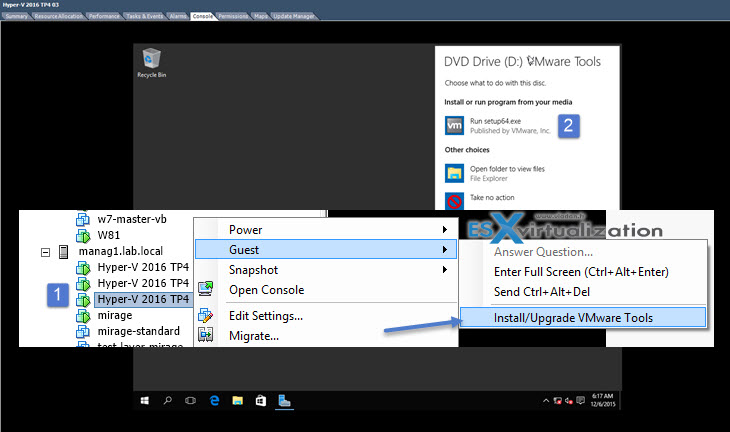
Task: Choose Power in the context menu
Action: coord(326,230)
